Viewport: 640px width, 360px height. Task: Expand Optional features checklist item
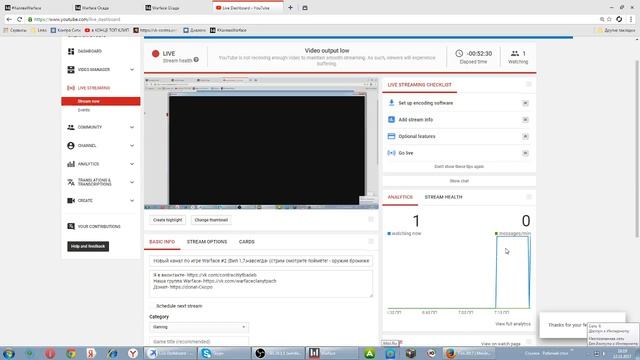(x=525, y=136)
